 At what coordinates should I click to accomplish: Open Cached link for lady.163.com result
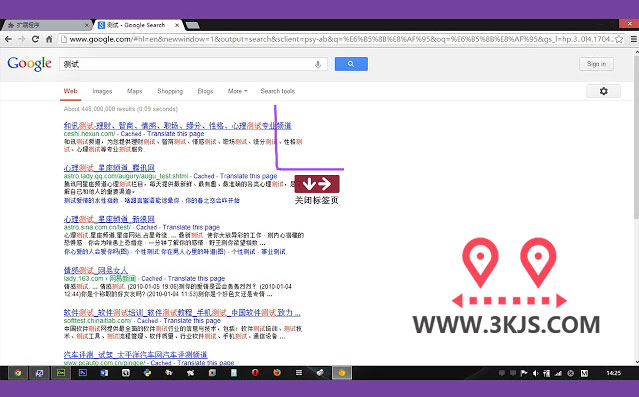(x=152, y=278)
